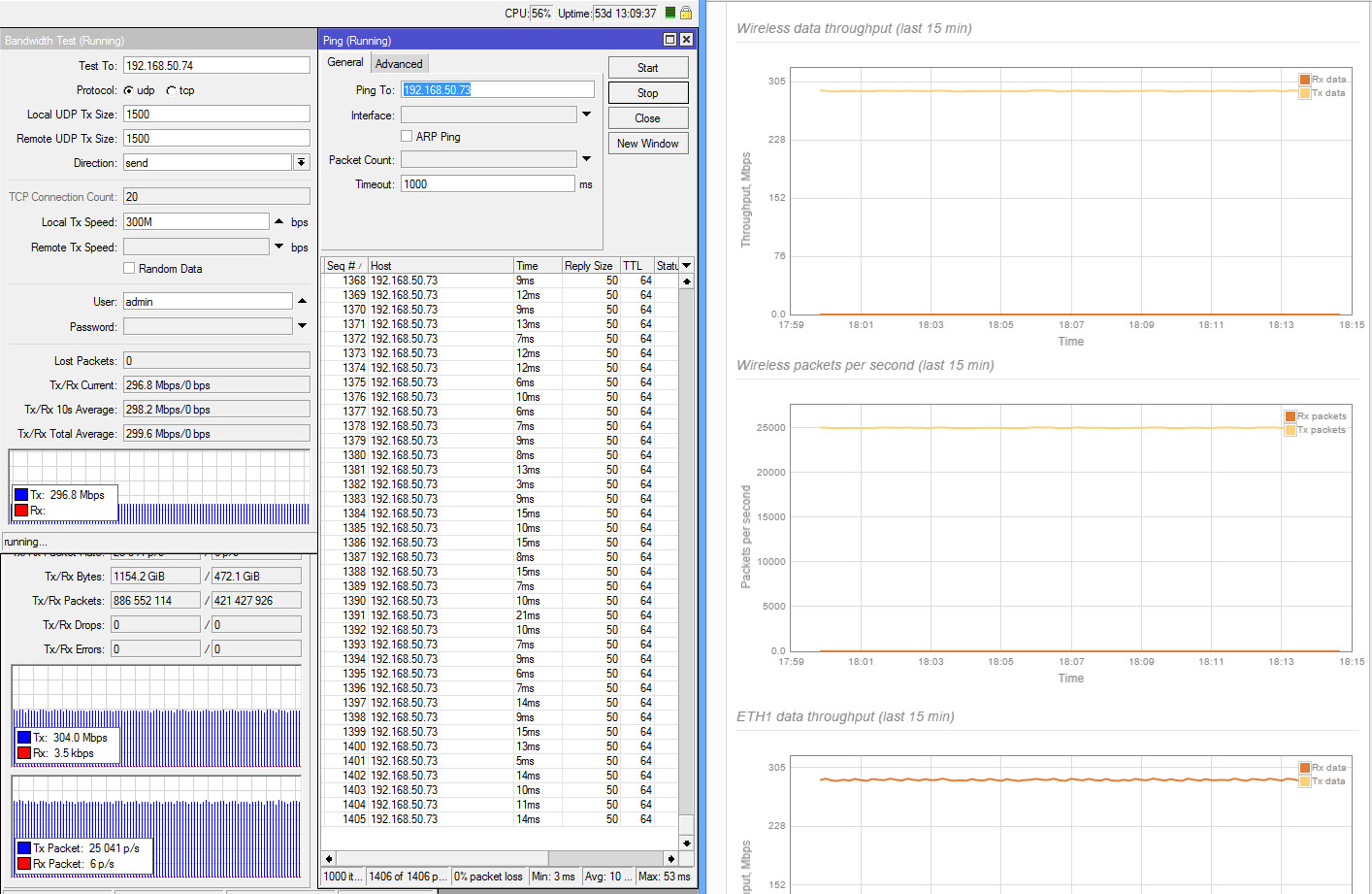Expand the Interface dropdown in Ping
The image size is (1372, 894).
click(586, 115)
